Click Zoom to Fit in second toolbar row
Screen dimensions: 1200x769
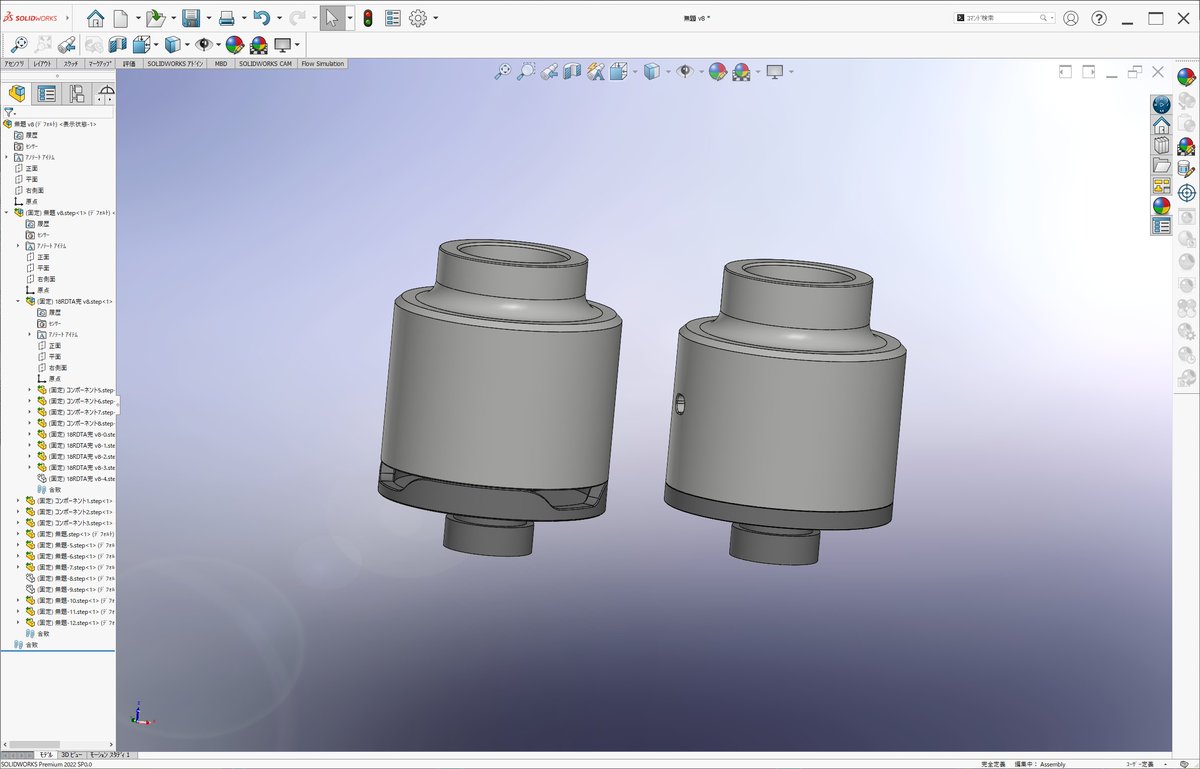pos(18,44)
